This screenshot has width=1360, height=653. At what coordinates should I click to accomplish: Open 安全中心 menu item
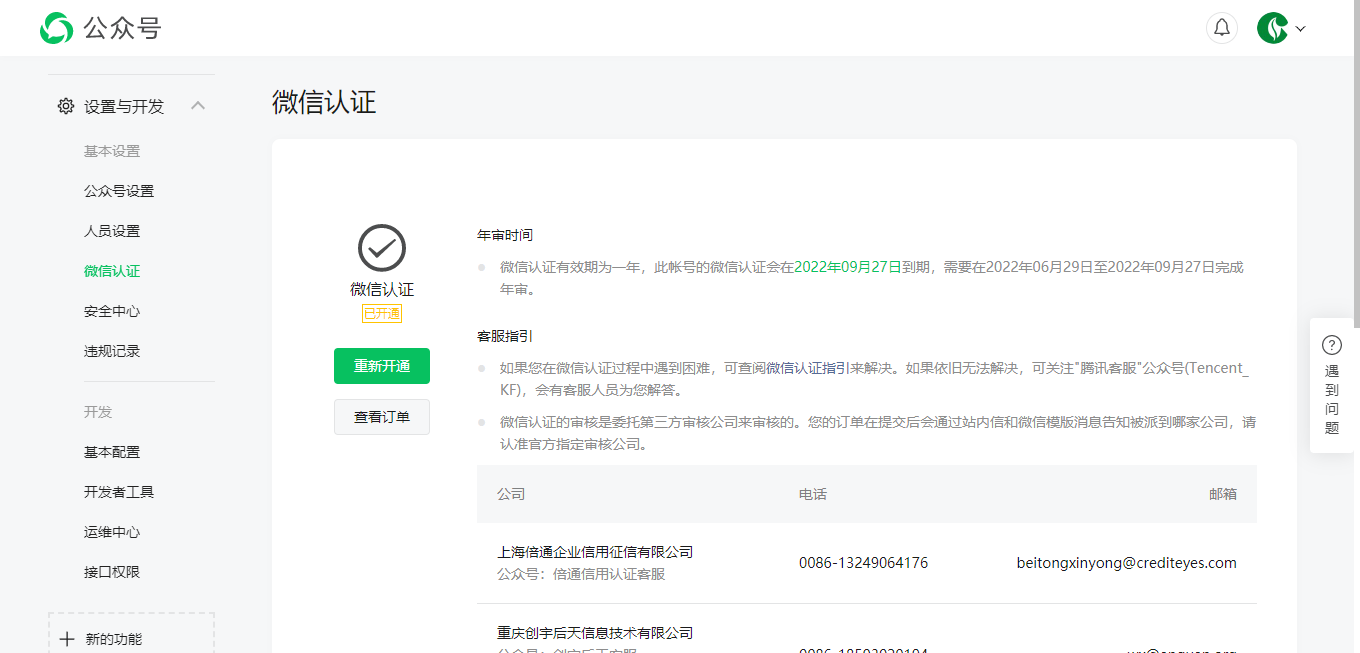click(x=112, y=311)
